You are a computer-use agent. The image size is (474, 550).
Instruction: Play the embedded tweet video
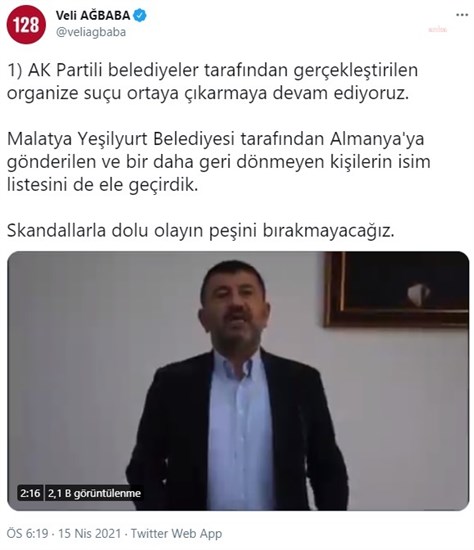click(x=238, y=381)
